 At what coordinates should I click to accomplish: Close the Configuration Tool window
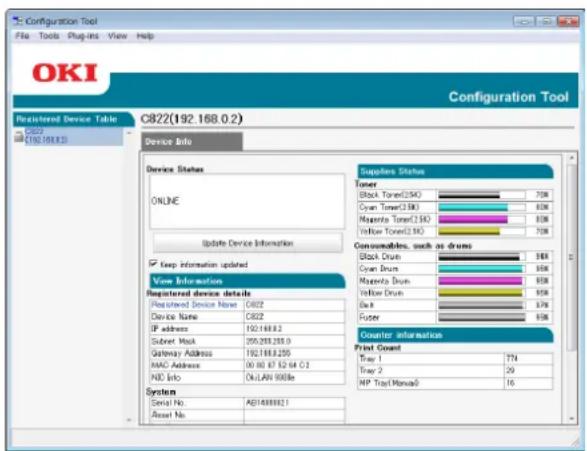pyautogui.click(x=568, y=21)
